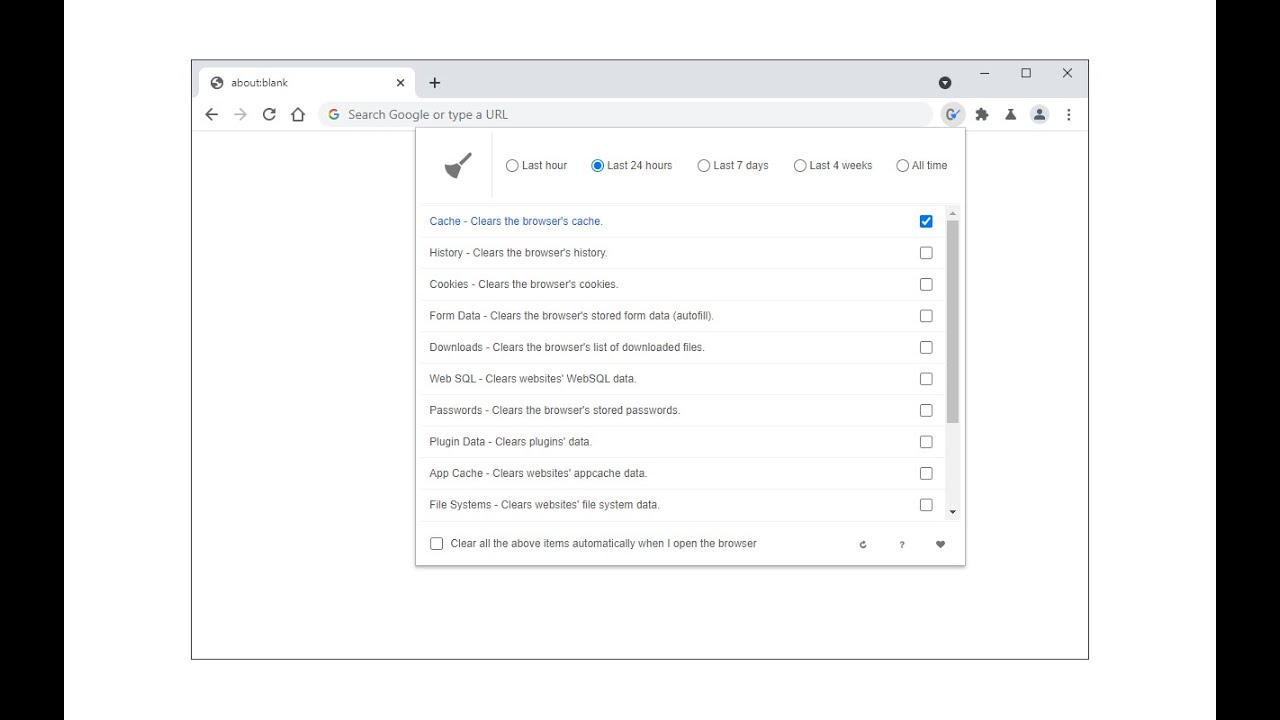This screenshot has width=1280, height=720.
Task: Click the heart support icon
Action: pos(940,545)
